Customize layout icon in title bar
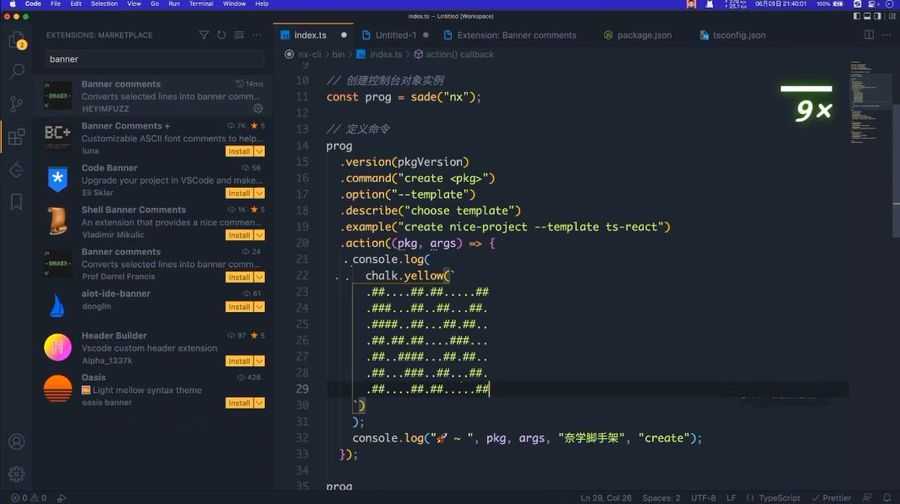900x504 pixels. [891, 17]
